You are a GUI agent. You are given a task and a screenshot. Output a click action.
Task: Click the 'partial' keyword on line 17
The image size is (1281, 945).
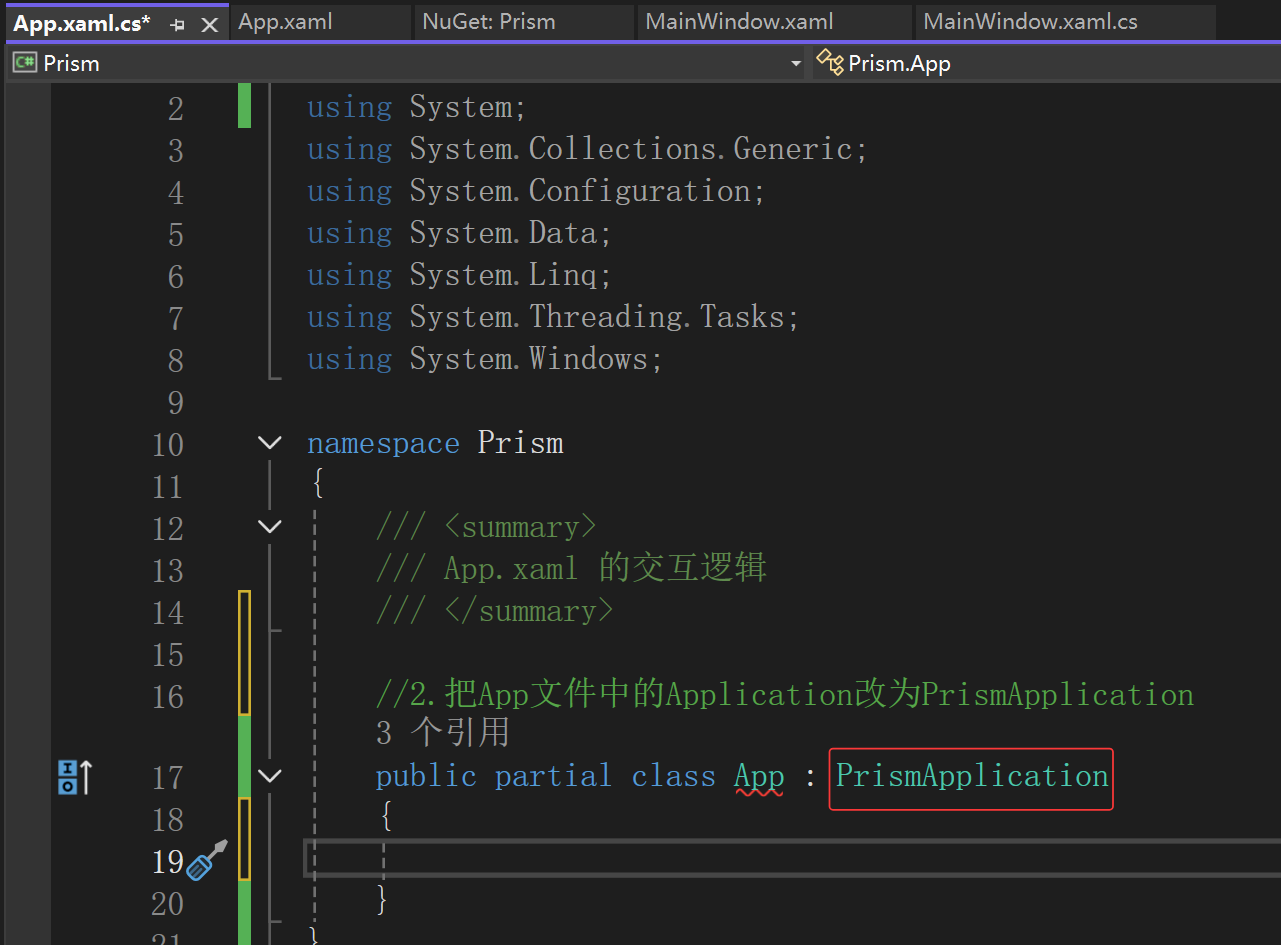(x=553, y=776)
